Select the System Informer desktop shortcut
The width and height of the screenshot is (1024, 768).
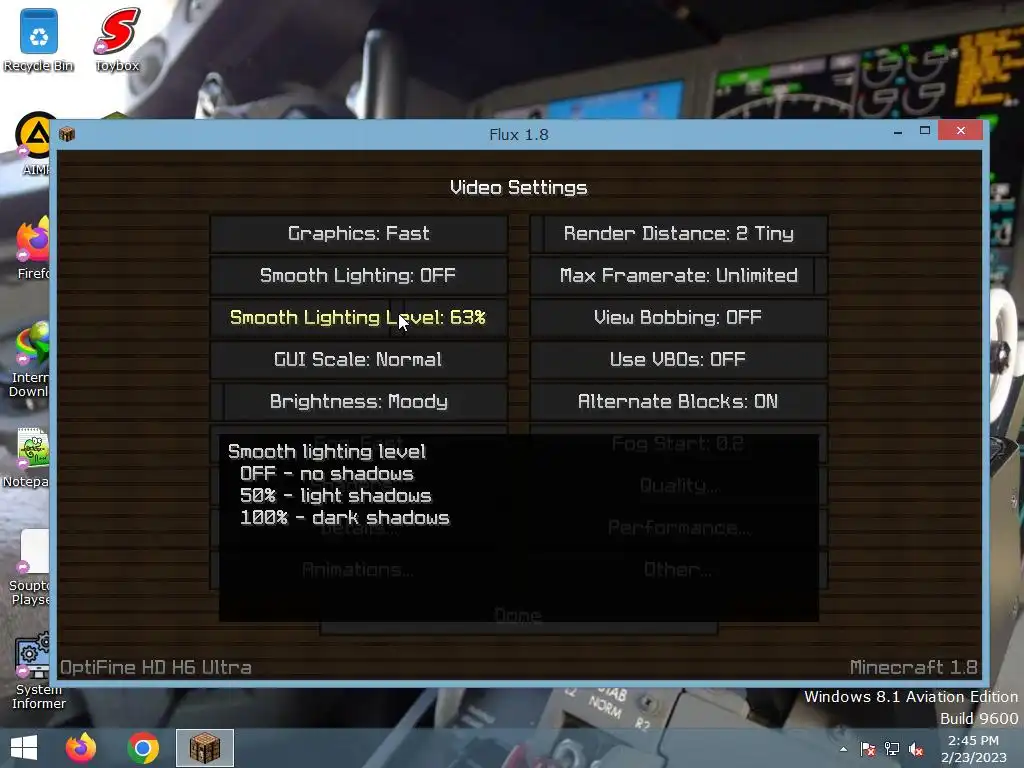[x=39, y=671]
